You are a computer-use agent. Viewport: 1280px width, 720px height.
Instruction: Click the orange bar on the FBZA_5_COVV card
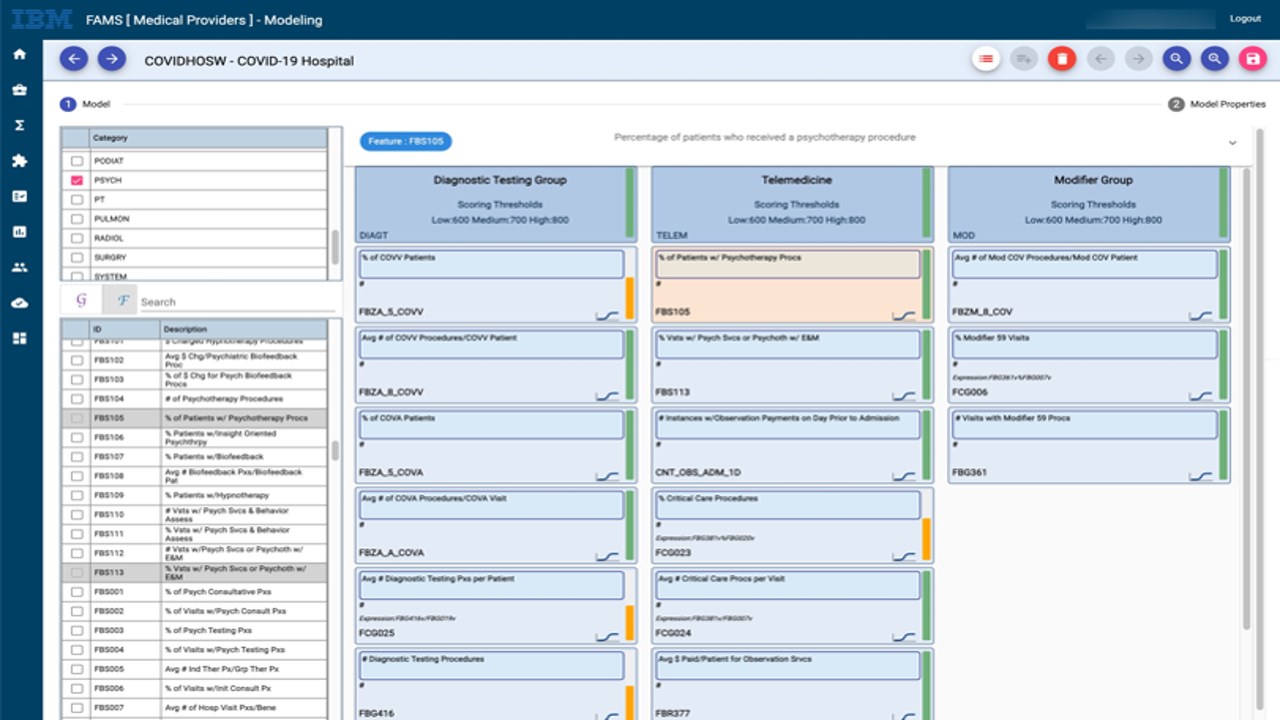tap(630, 298)
